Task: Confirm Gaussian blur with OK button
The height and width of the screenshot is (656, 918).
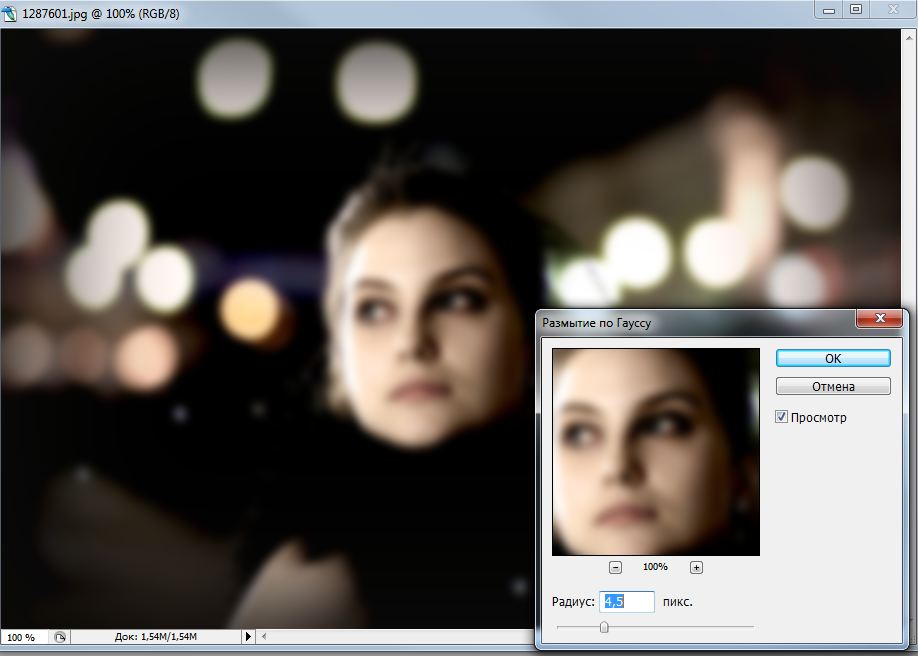Action: 833,358
